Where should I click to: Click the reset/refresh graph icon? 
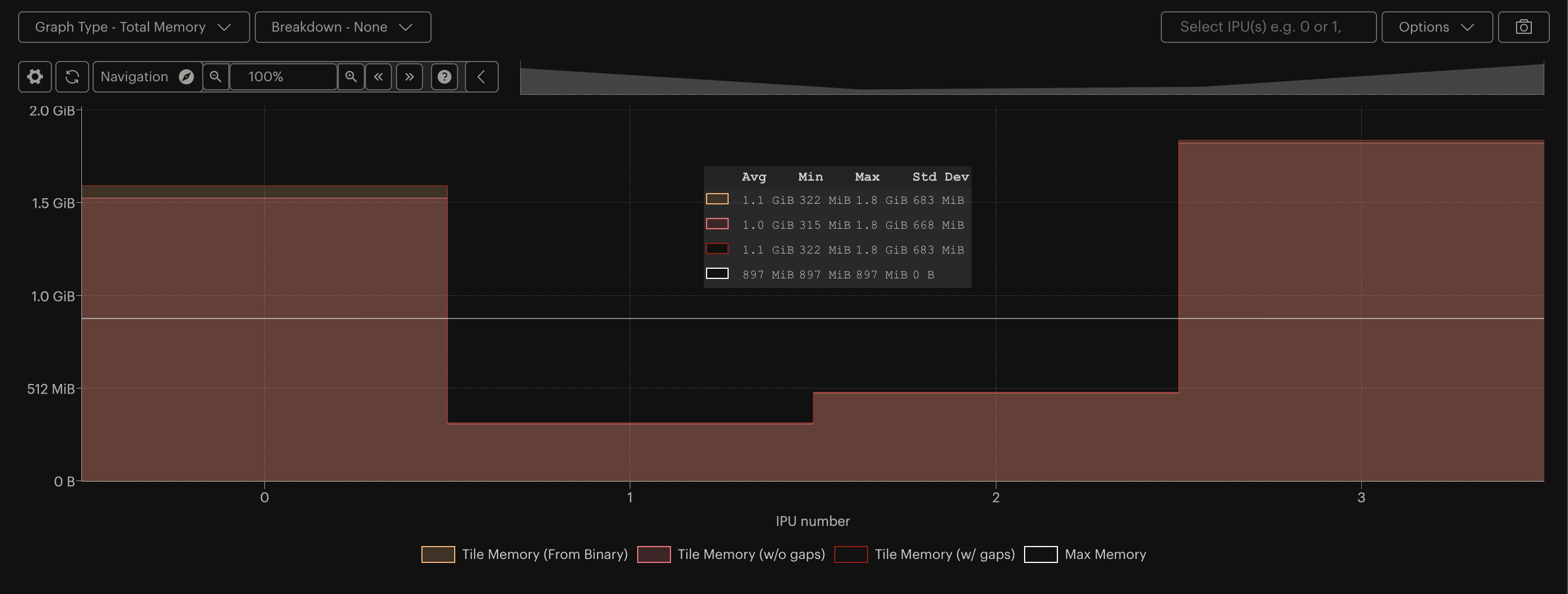pyautogui.click(x=72, y=77)
